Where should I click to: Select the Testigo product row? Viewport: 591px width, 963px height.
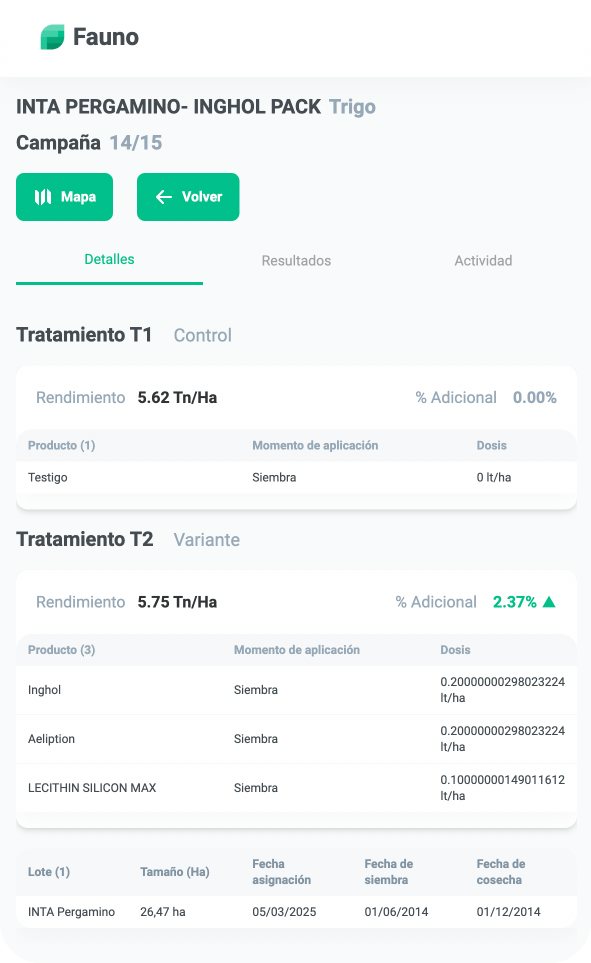point(296,477)
